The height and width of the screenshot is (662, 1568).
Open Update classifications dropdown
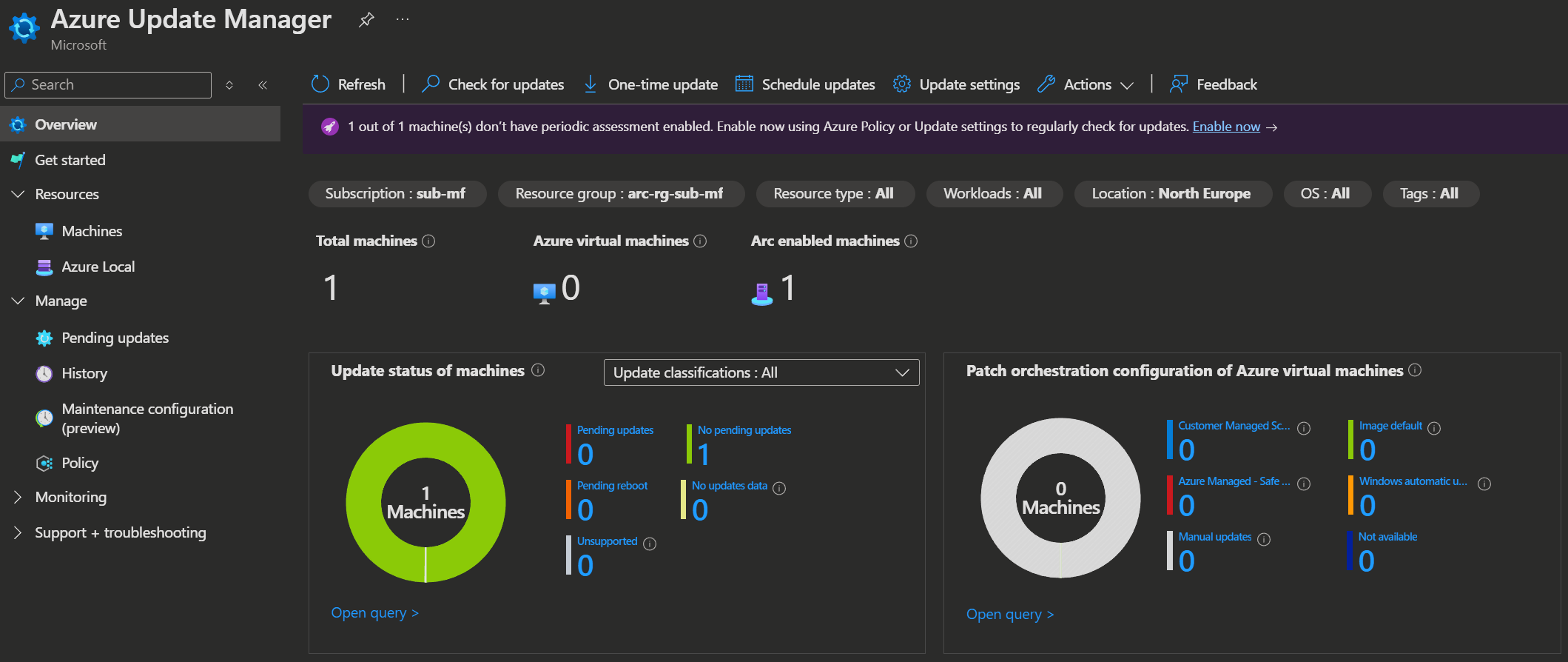point(761,372)
